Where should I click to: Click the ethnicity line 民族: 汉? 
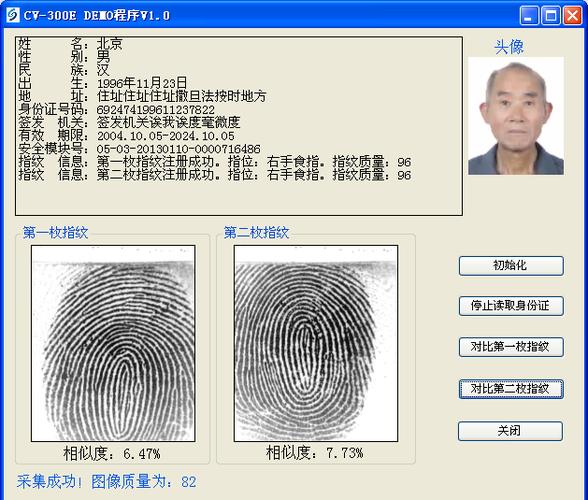(x=64, y=70)
